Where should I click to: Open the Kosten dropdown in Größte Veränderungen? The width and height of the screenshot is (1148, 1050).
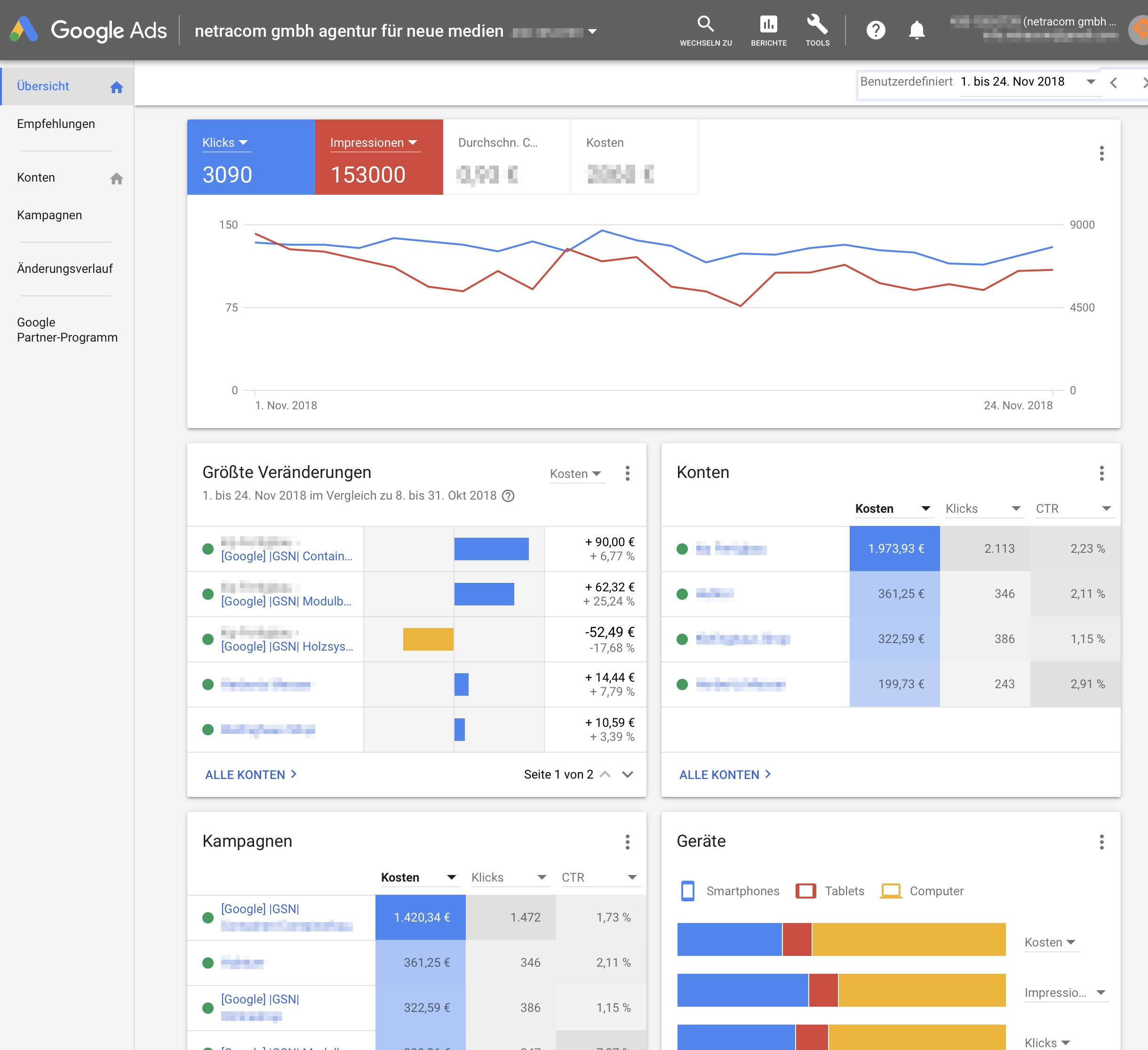click(576, 474)
